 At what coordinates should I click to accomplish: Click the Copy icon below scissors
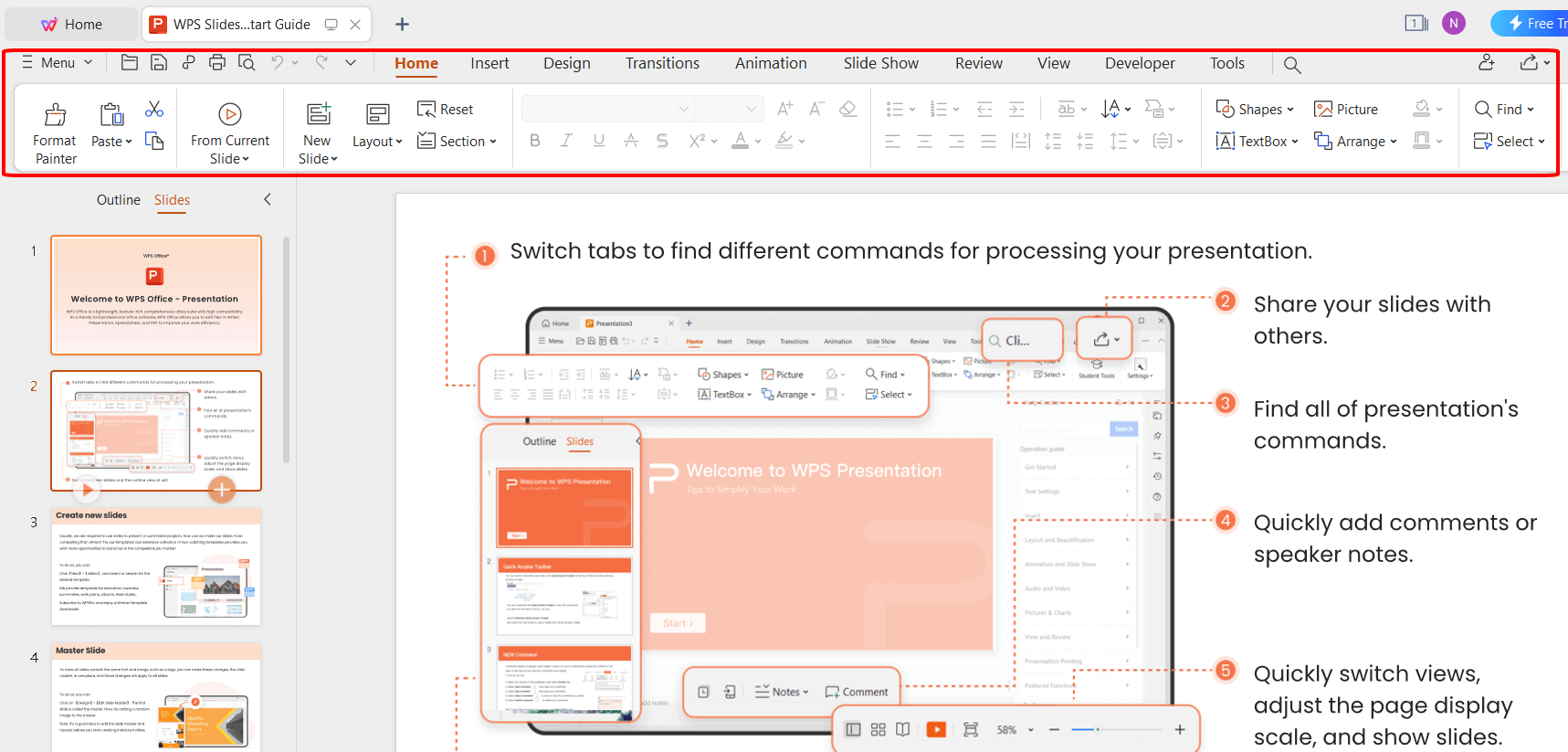pos(154,141)
